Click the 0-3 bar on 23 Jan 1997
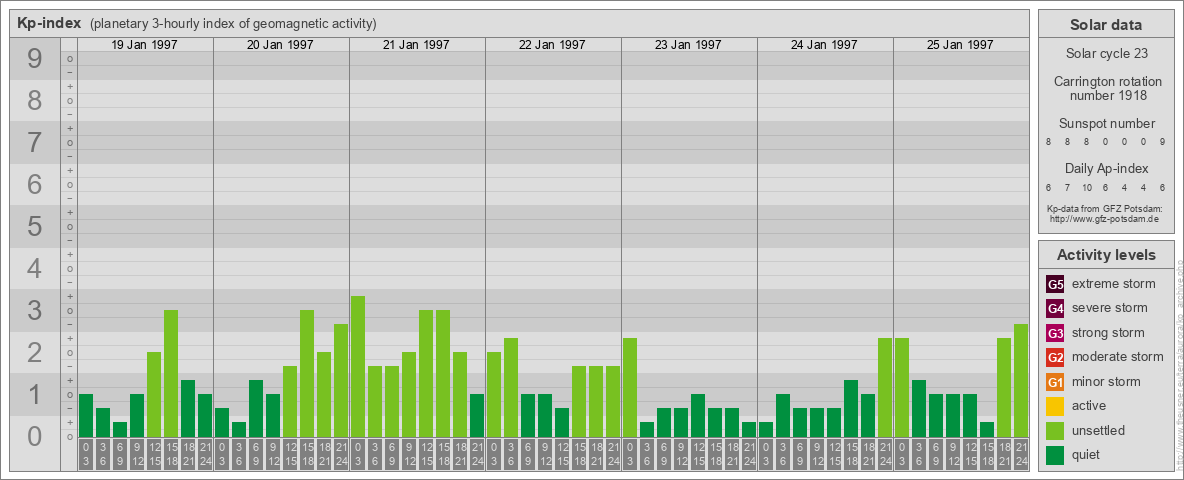This screenshot has height=480, width=1184. 630,387
